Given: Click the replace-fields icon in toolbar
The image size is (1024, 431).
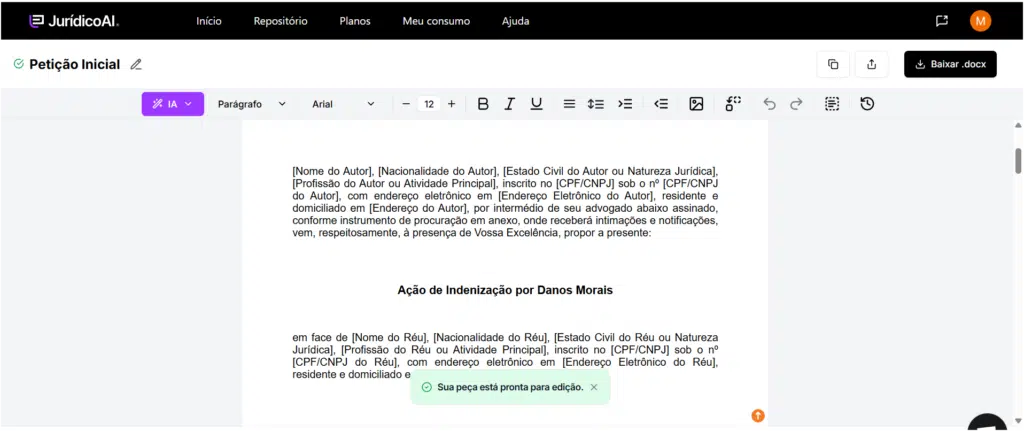Looking at the screenshot, I should (733, 104).
